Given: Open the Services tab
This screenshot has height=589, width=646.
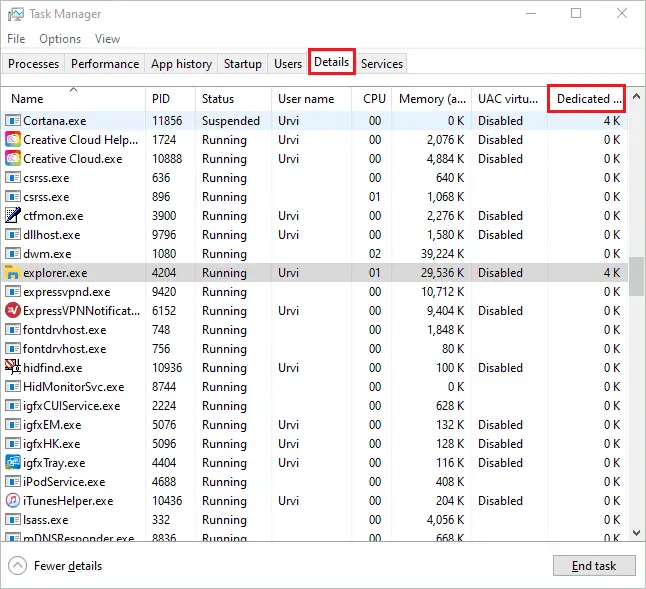Looking at the screenshot, I should pyautogui.click(x=382, y=64).
